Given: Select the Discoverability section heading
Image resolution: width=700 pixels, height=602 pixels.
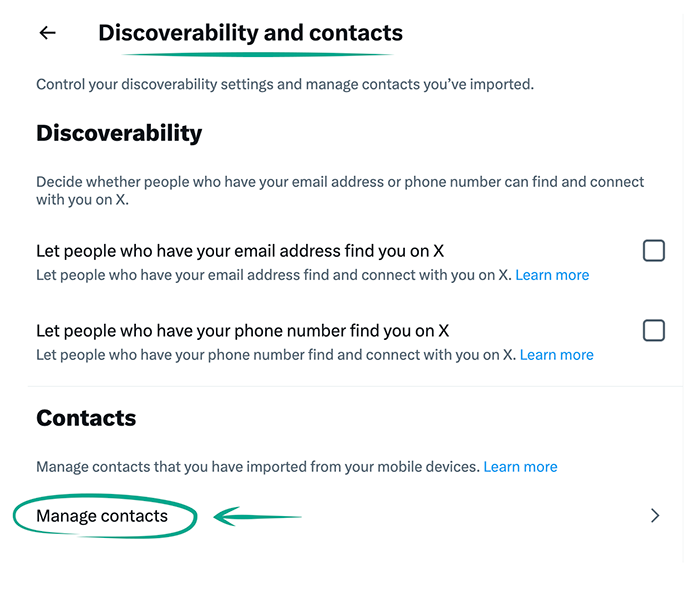Looking at the screenshot, I should click(119, 133).
